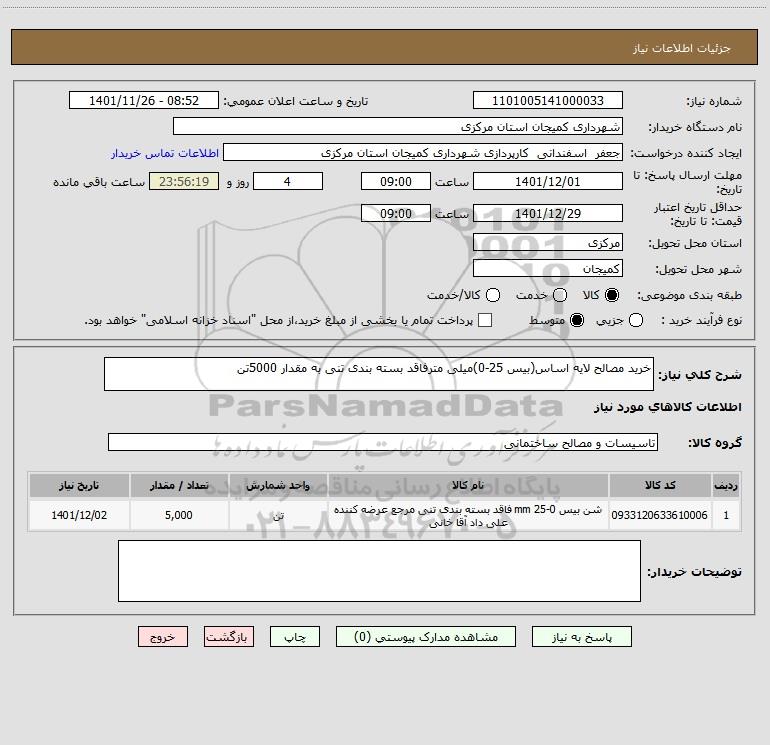This screenshot has height=745, width=770.
Task: Open اطلاعات تماس خریدار link
Action: 165,153
